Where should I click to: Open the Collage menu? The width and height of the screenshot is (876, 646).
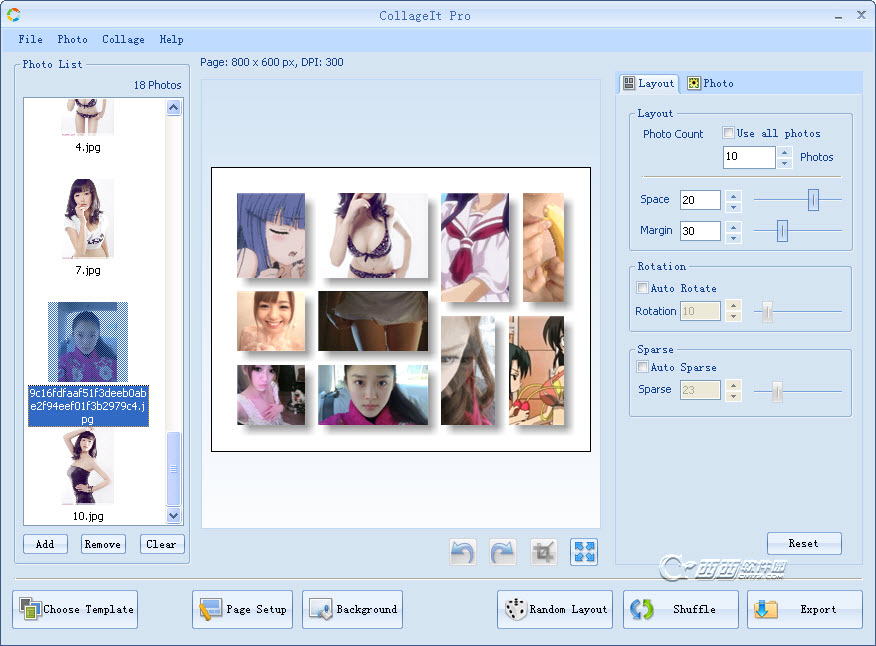tap(123, 39)
